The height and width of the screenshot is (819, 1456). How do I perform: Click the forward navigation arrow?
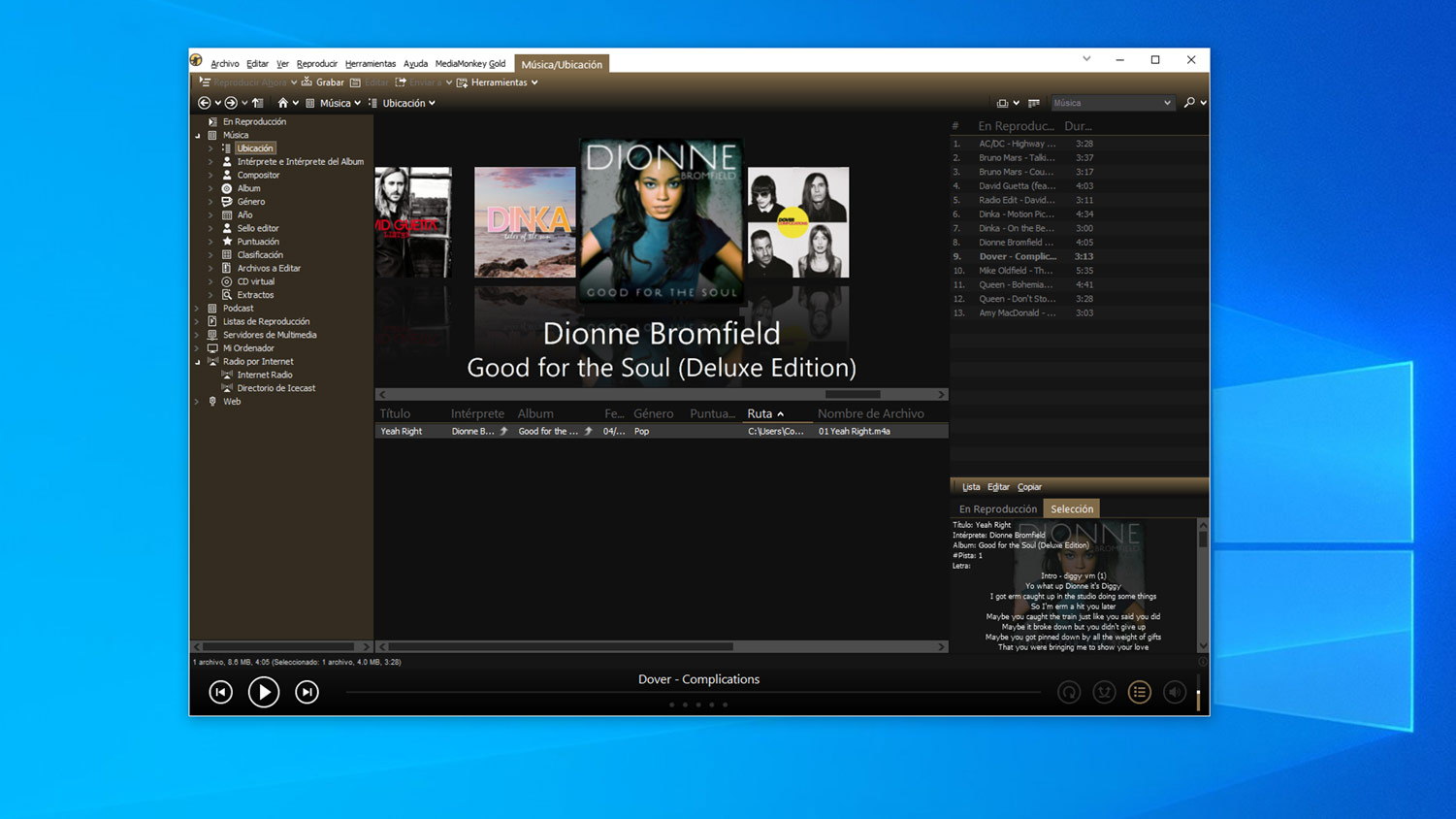click(x=231, y=103)
